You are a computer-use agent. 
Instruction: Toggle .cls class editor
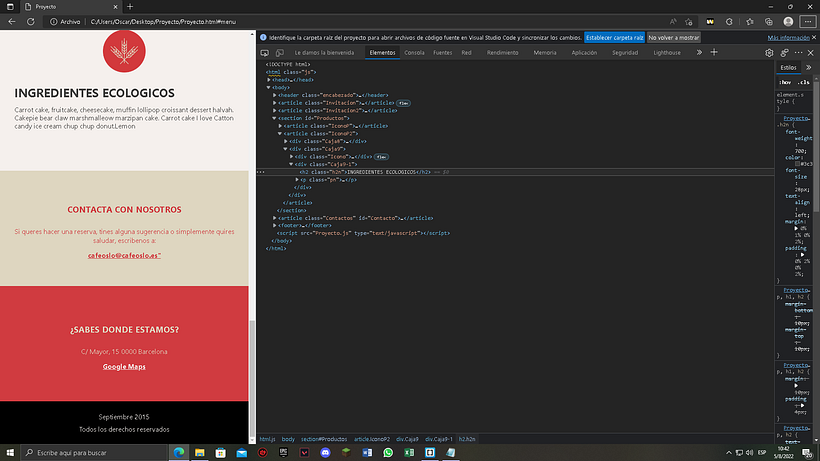tap(804, 82)
